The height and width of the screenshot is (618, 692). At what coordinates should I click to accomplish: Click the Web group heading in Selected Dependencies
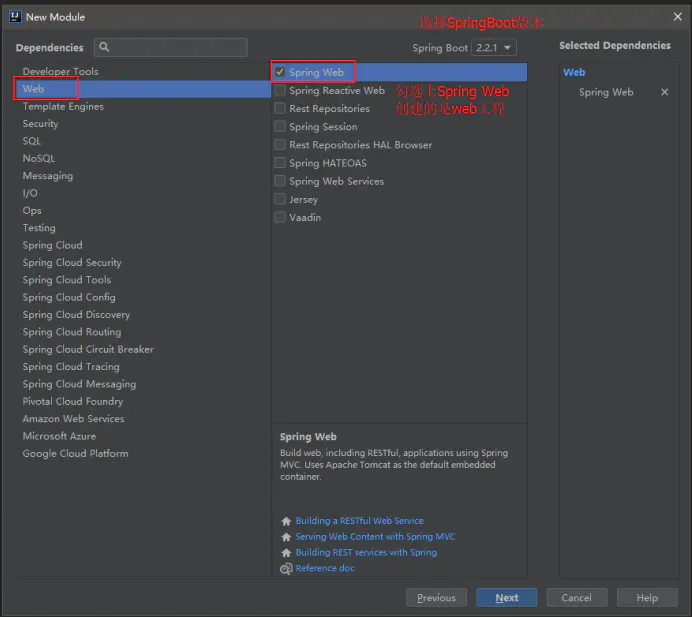pyautogui.click(x=574, y=72)
